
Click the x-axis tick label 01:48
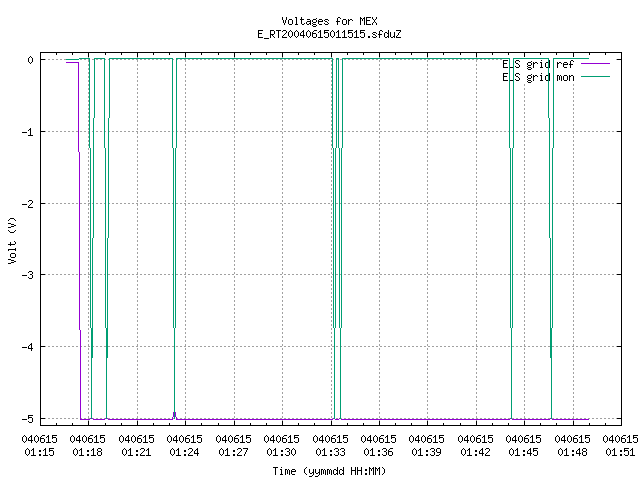pyautogui.click(x=572, y=452)
